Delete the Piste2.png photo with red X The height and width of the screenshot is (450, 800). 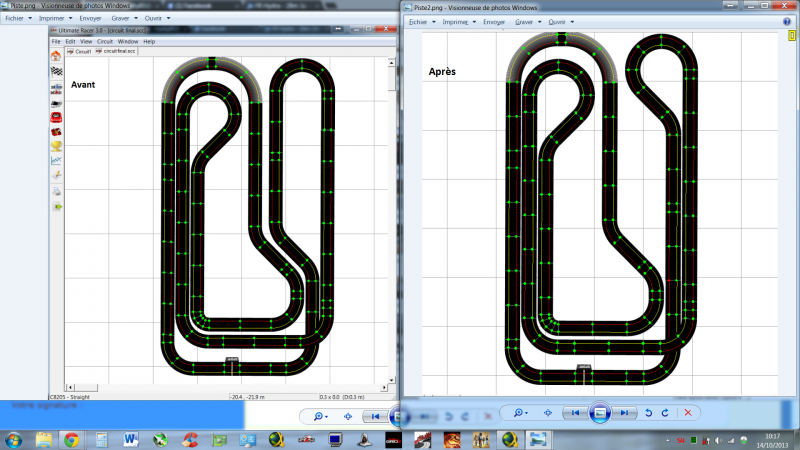(x=687, y=412)
